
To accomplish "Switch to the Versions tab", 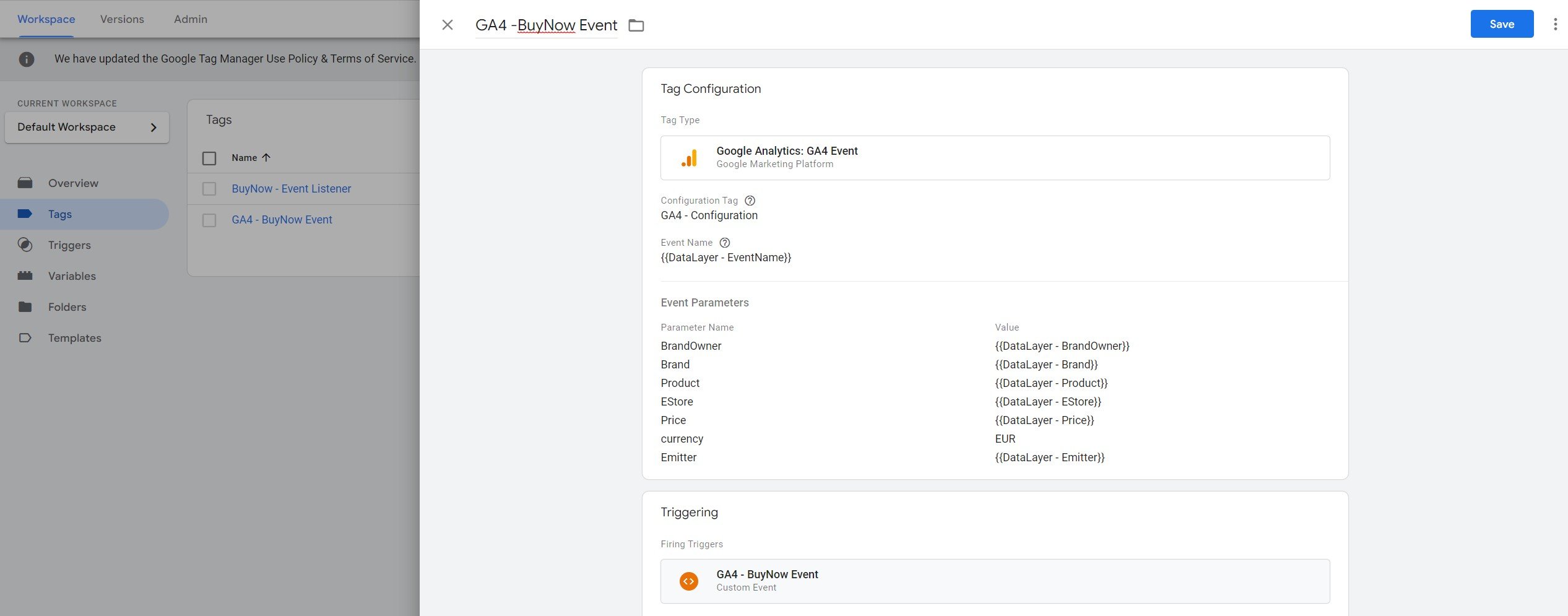I will (122, 19).
